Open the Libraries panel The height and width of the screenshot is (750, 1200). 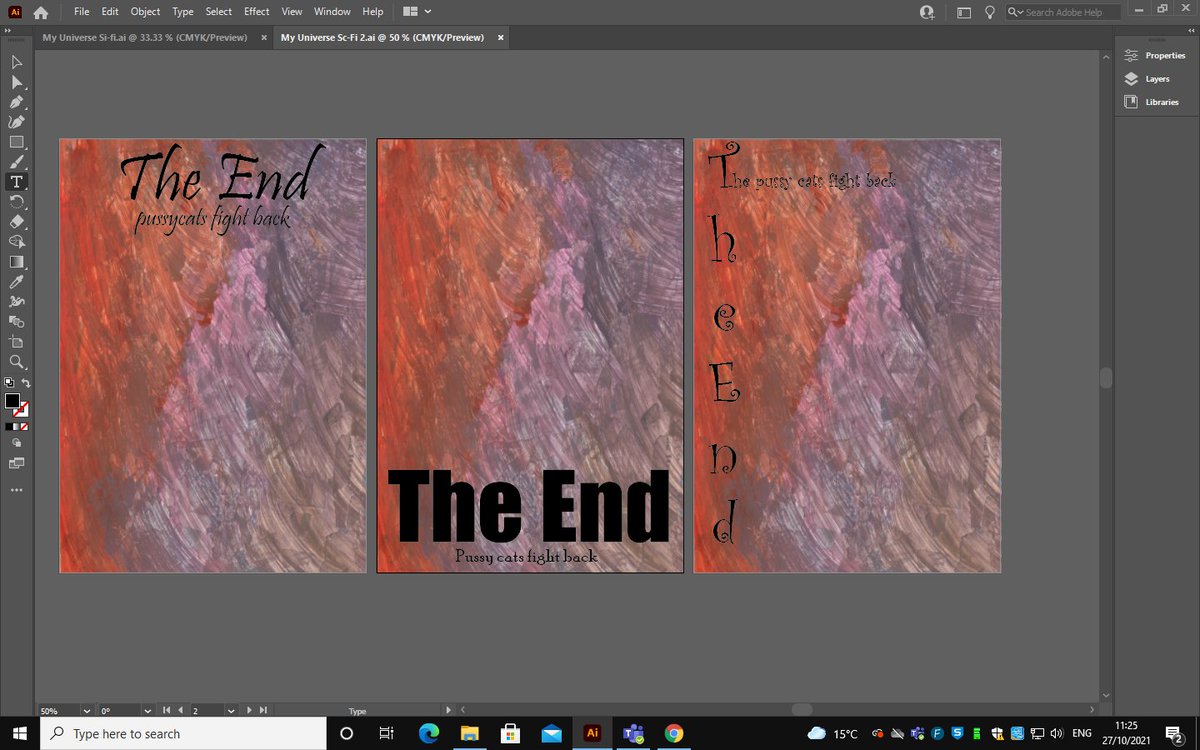(1151, 102)
